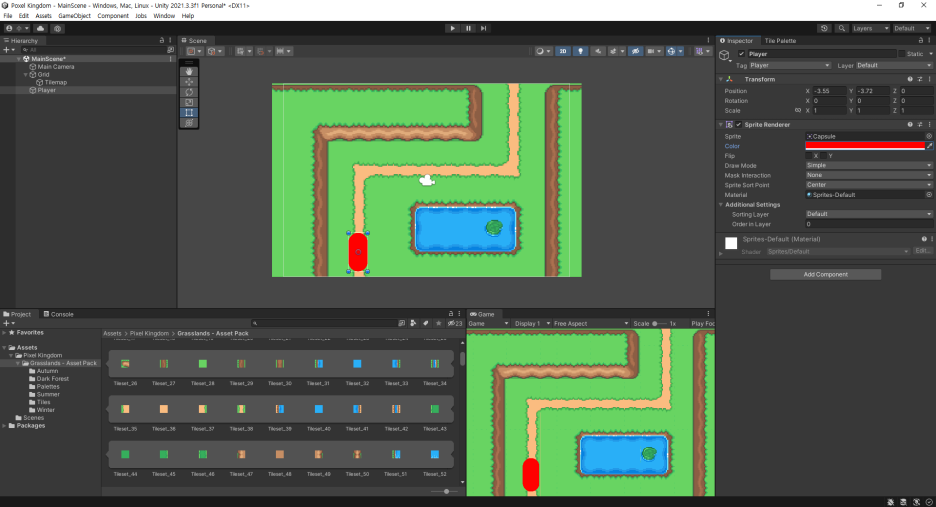Select the Move tool in Scene view
Screen dimensions: 936x507
coord(189,82)
